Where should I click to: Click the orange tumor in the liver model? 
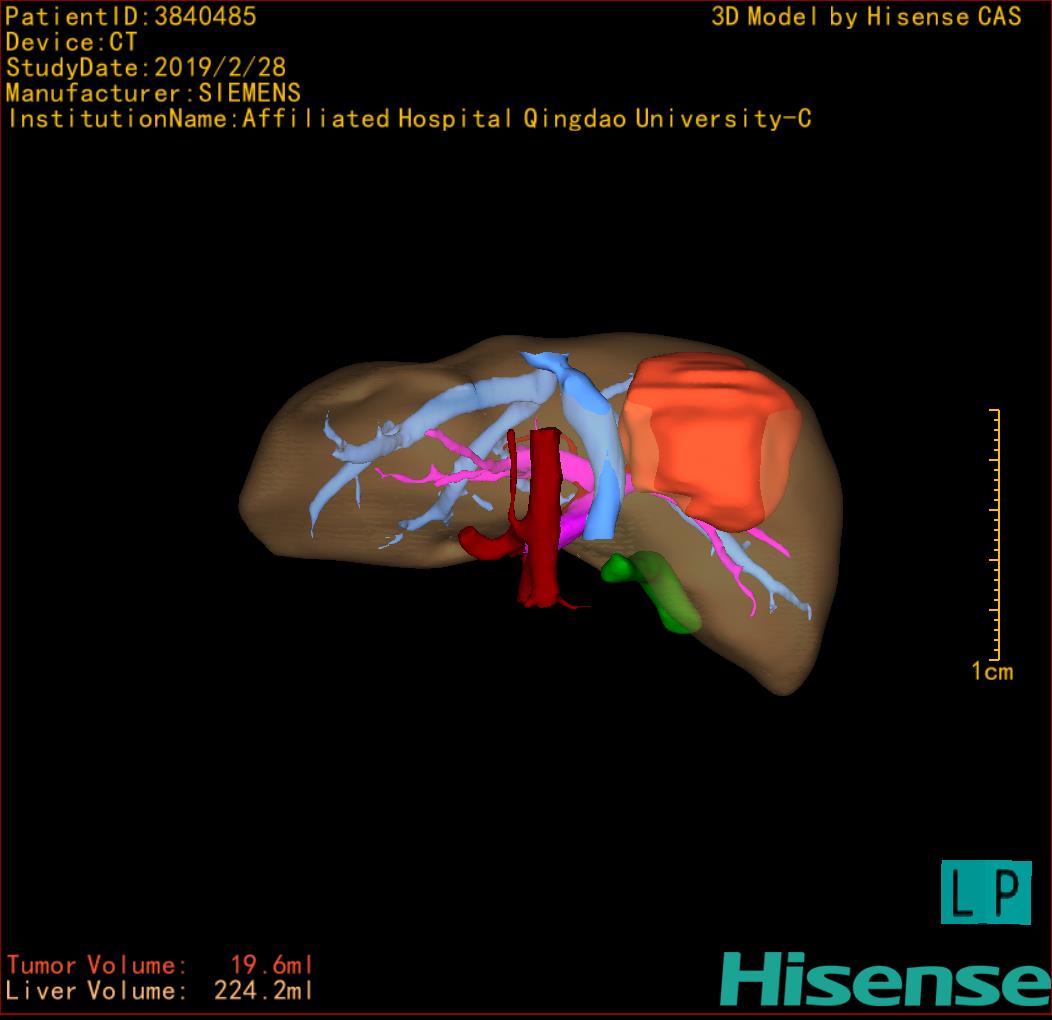point(710,438)
